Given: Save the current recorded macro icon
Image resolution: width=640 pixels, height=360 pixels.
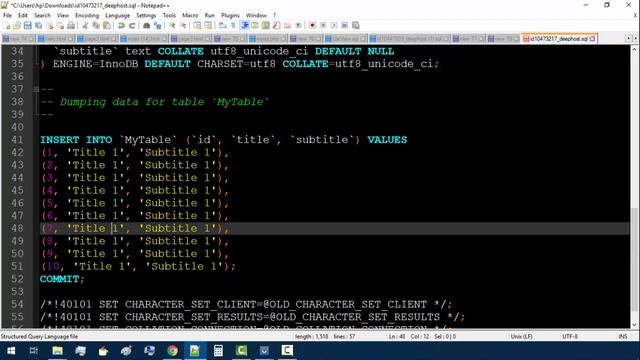Looking at the screenshot, I should 356,25.
